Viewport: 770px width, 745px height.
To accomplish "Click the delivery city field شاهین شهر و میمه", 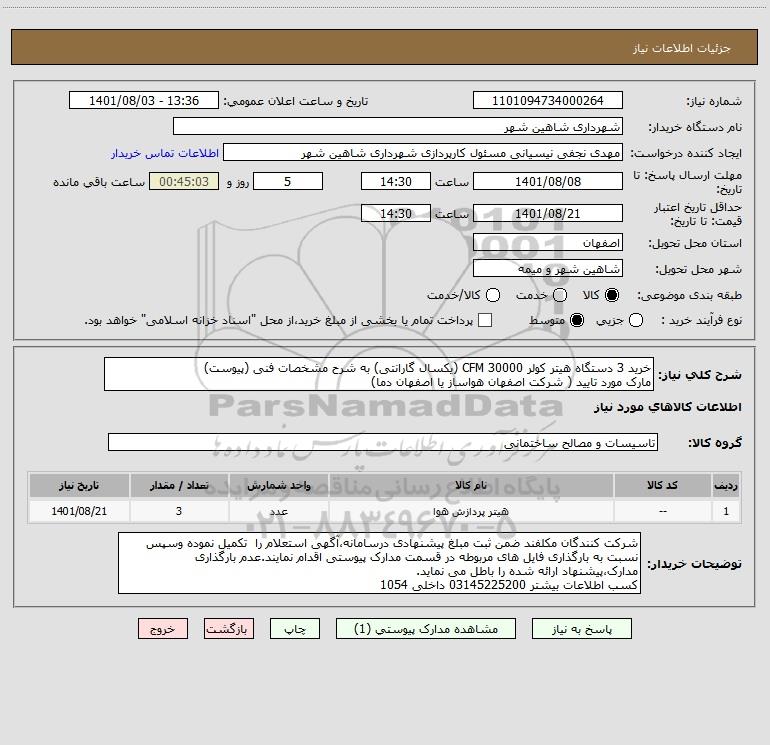I will [x=548, y=269].
